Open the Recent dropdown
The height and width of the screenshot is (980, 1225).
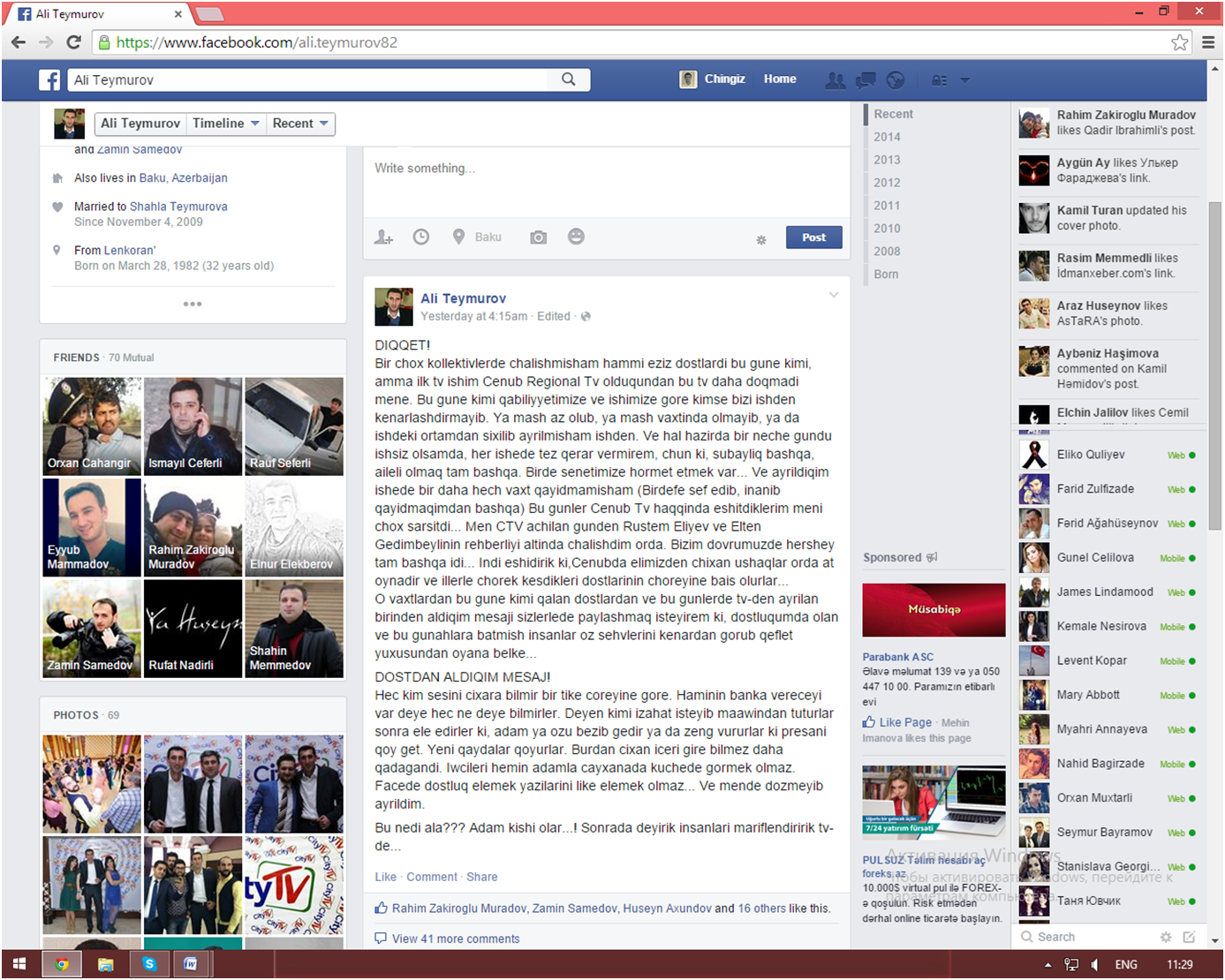pyautogui.click(x=300, y=124)
